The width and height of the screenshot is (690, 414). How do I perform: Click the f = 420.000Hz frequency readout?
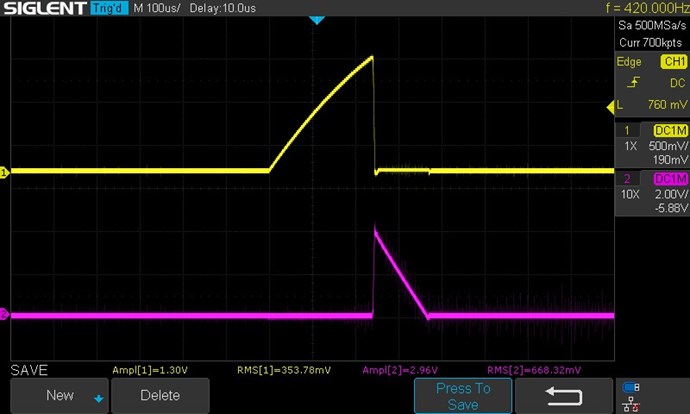[647, 8]
